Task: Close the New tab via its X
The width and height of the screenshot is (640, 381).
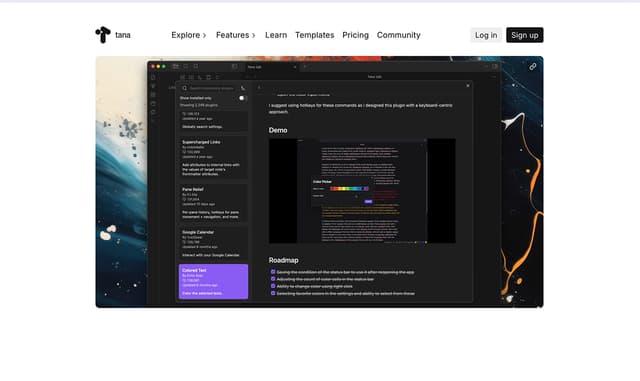Action: pyautogui.click(x=295, y=67)
